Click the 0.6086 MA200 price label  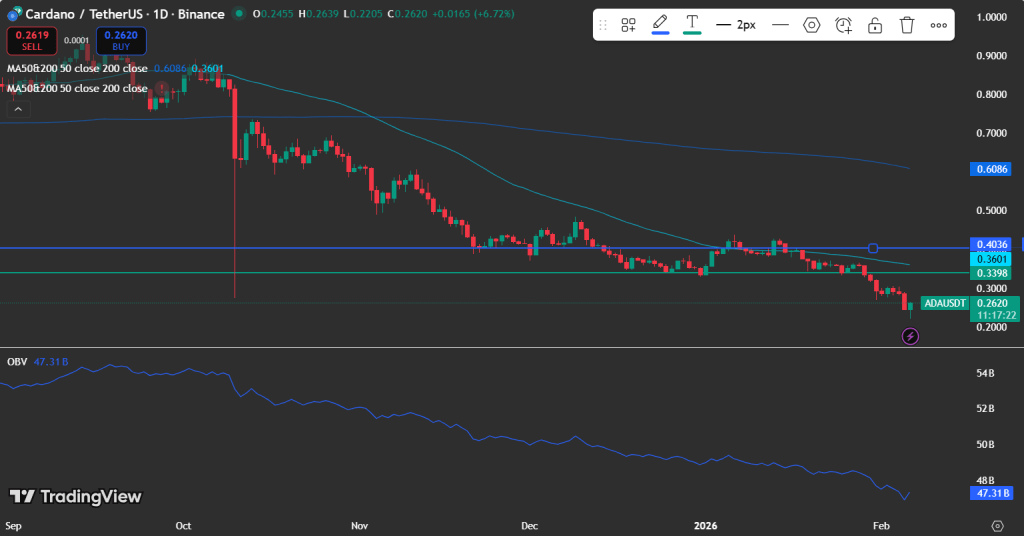[991, 169]
